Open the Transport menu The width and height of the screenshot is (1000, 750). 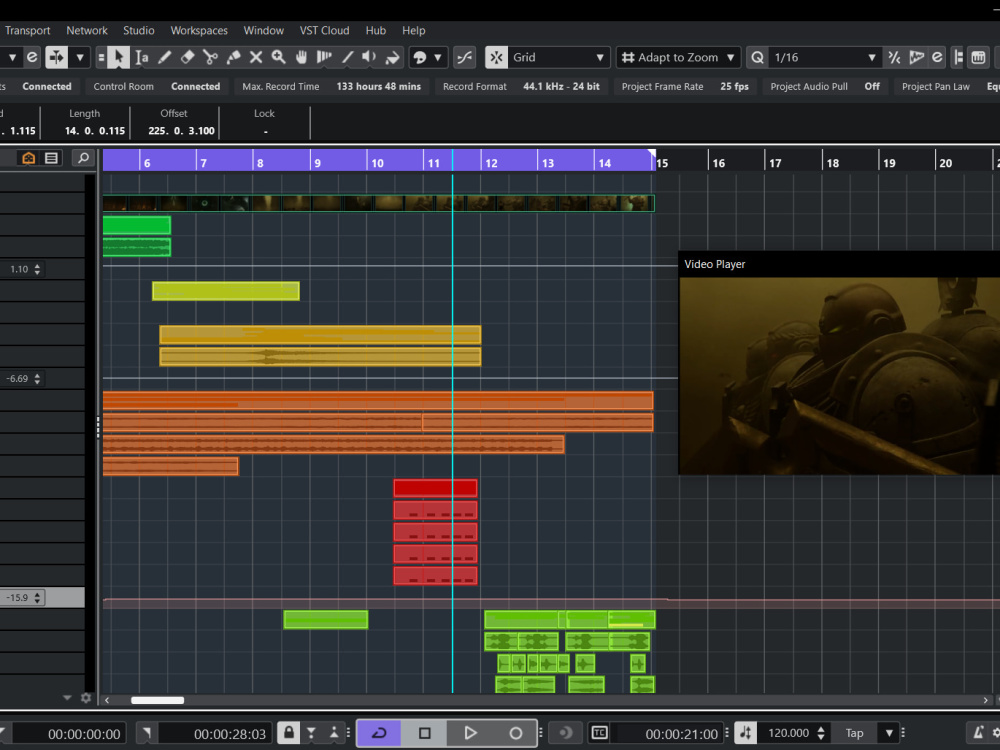tap(27, 30)
